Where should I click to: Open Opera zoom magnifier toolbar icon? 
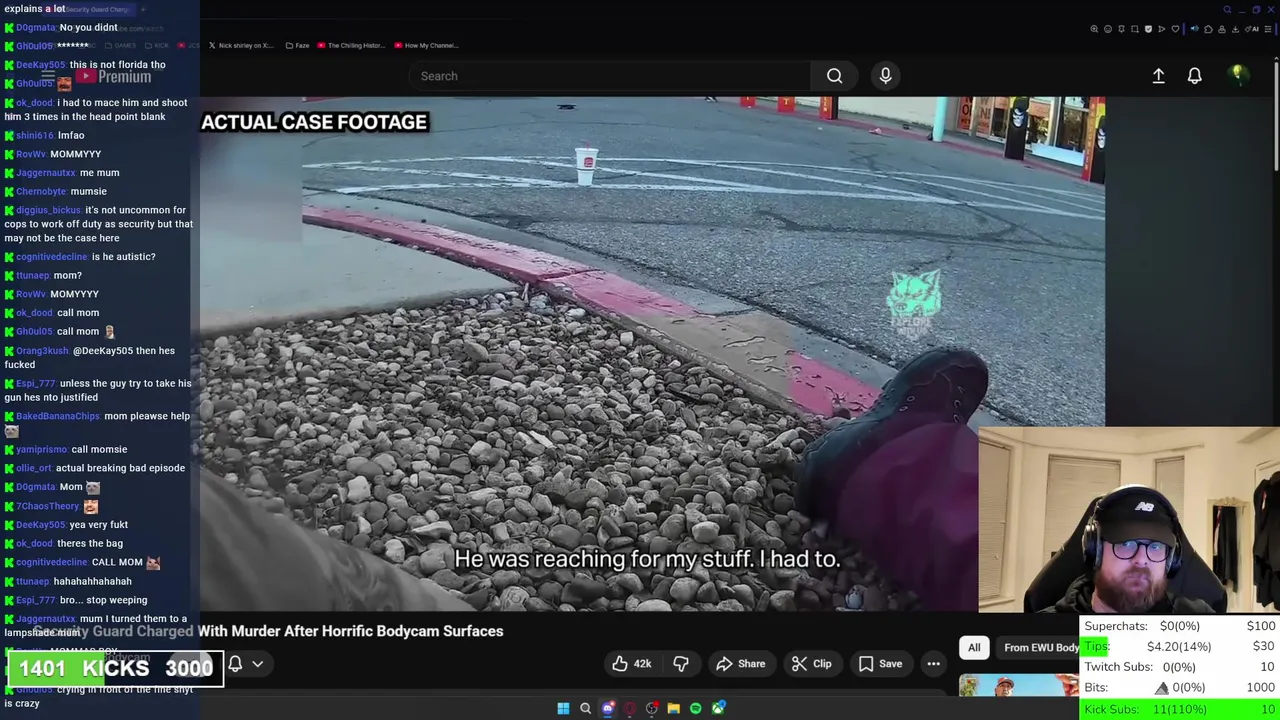coord(1094,29)
